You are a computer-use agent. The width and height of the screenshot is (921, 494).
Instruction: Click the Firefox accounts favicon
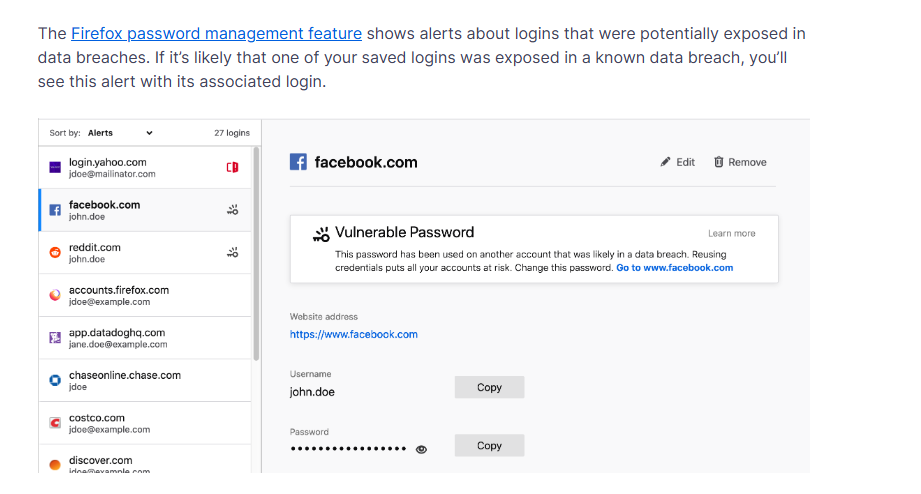tap(55, 296)
